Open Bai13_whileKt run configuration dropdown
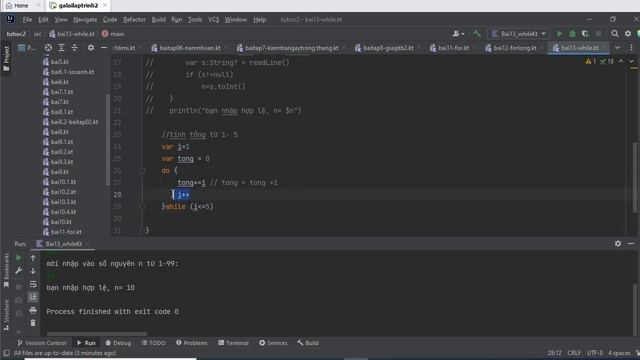Image resolution: width=640 pixels, height=360 pixels. 519,34
